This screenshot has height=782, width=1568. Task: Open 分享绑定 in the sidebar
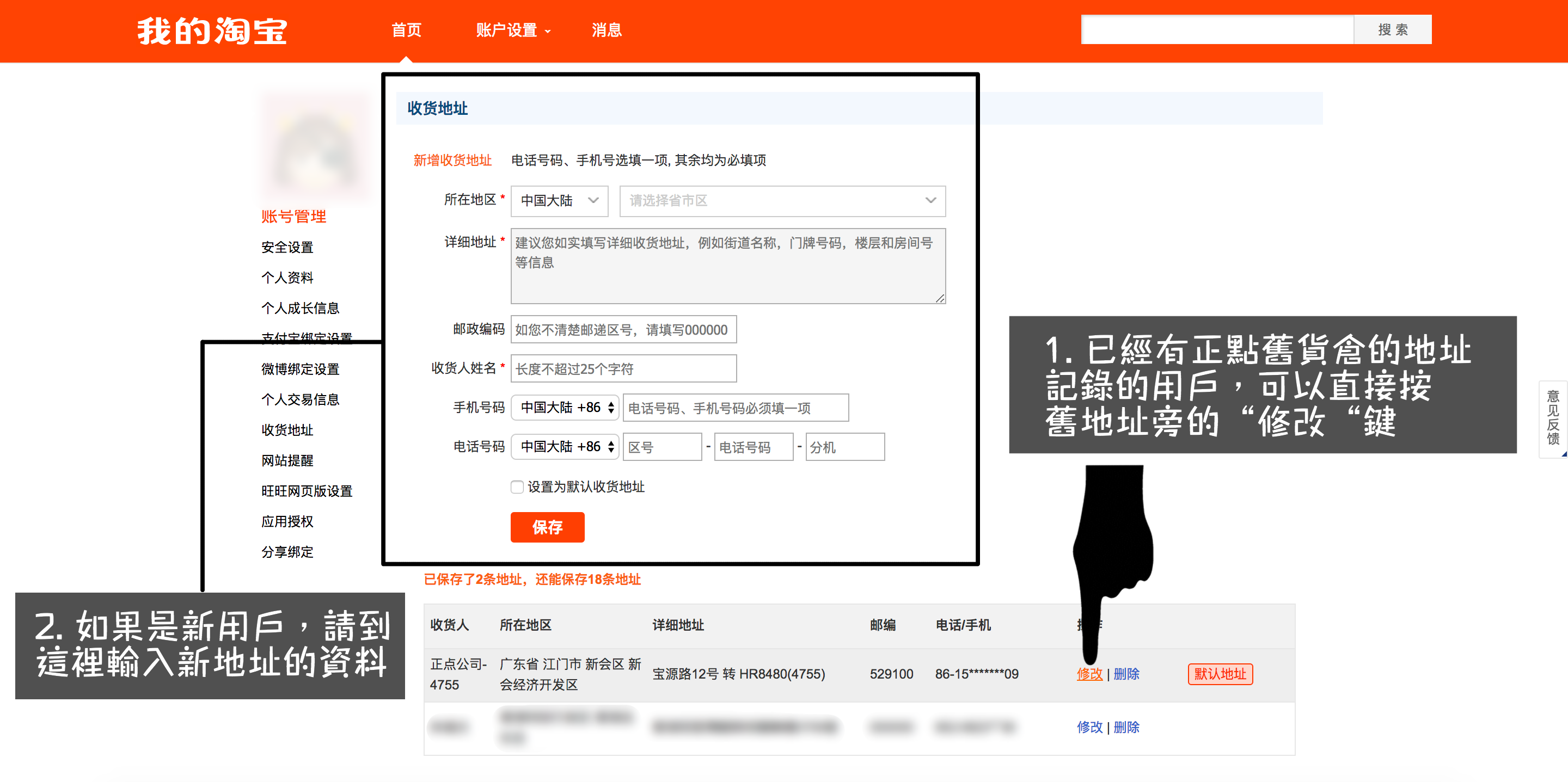[x=287, y=551]
